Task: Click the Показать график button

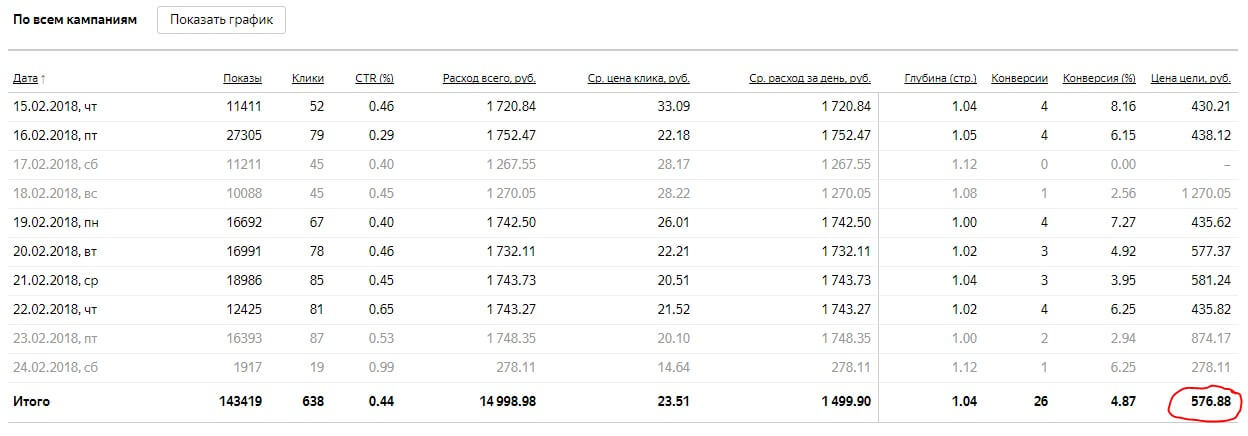Action: click(x=221, y=20)
